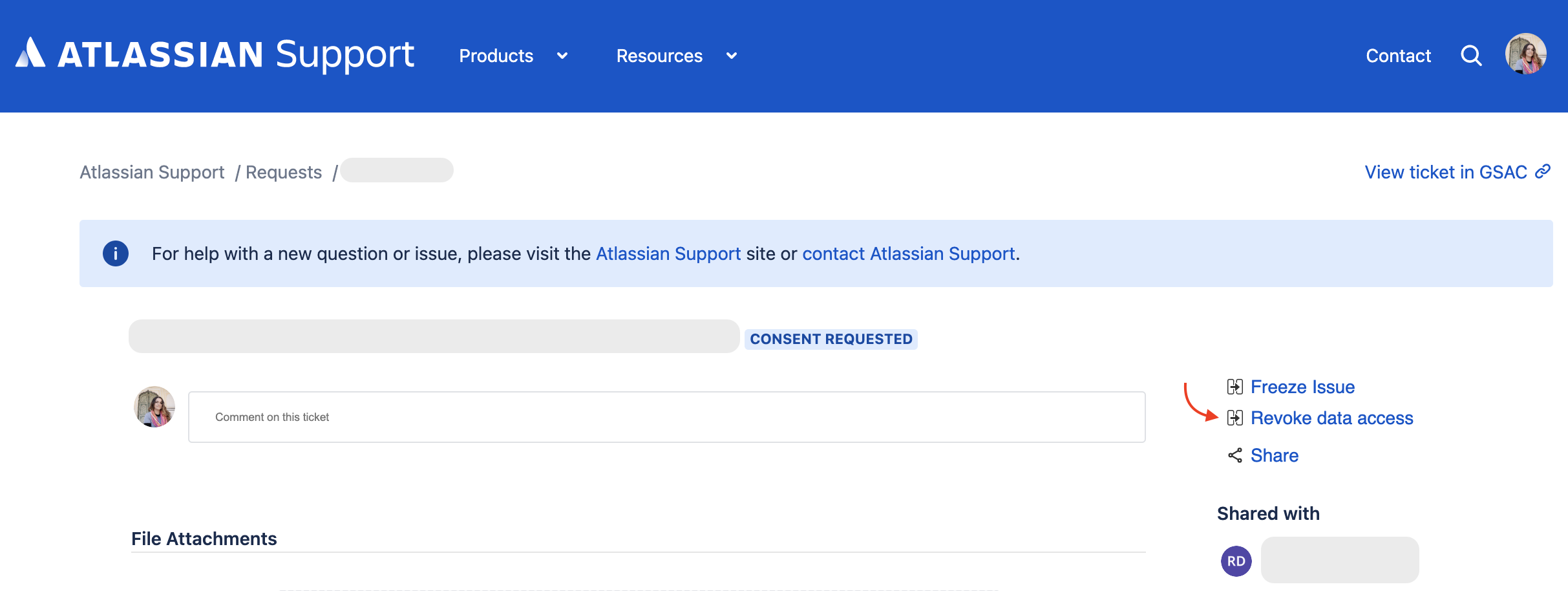Follow the Atlassian Support link in banner
The height and width of the screenshot is (591, 1568).
pos(668,253)
